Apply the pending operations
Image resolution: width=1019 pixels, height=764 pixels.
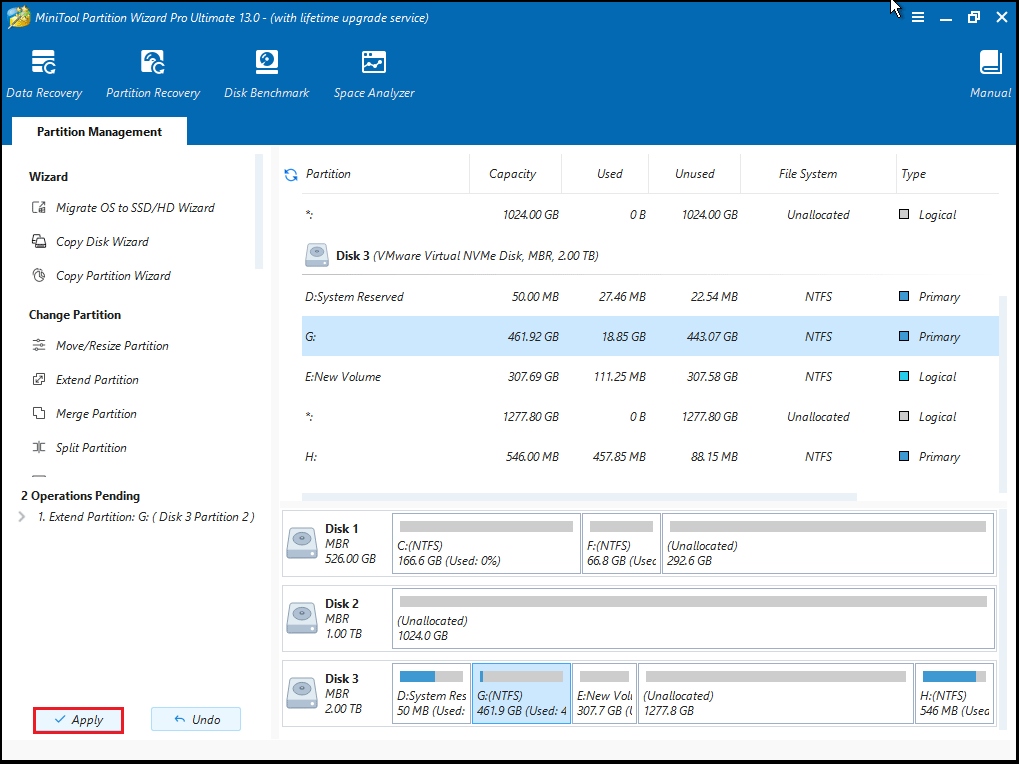[x=78, y=719]
